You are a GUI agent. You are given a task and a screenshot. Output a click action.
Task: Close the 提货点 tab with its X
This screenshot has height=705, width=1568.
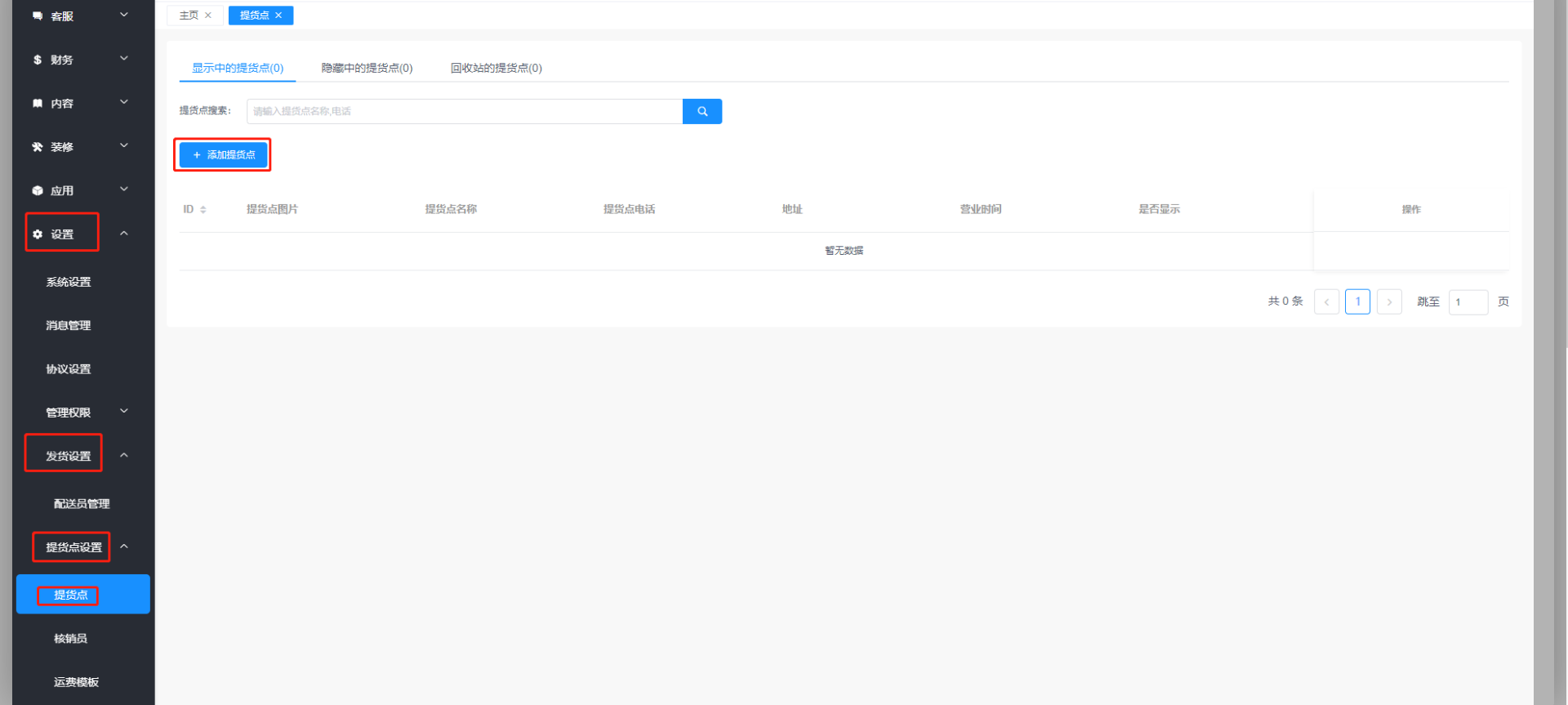278,16
